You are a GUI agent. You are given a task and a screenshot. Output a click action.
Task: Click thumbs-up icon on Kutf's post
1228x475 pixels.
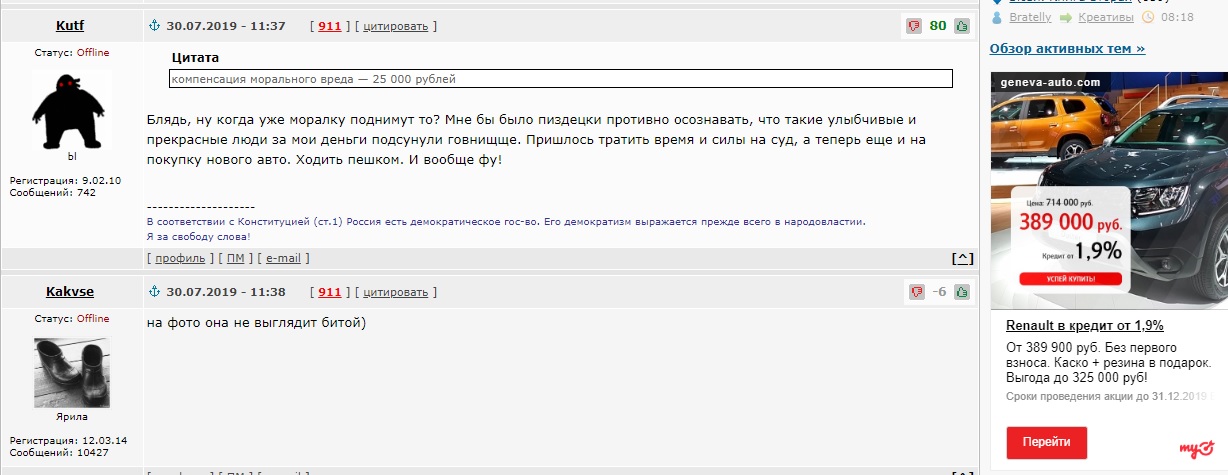[x=962, y=26]
